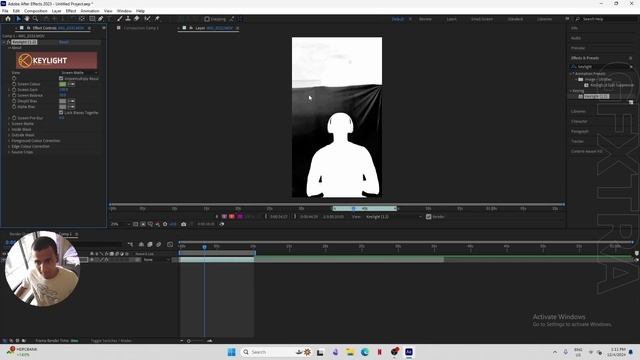Click the Composition mini-flowchart icon
The image size is (640, 360).
click(x=130, y=244)
